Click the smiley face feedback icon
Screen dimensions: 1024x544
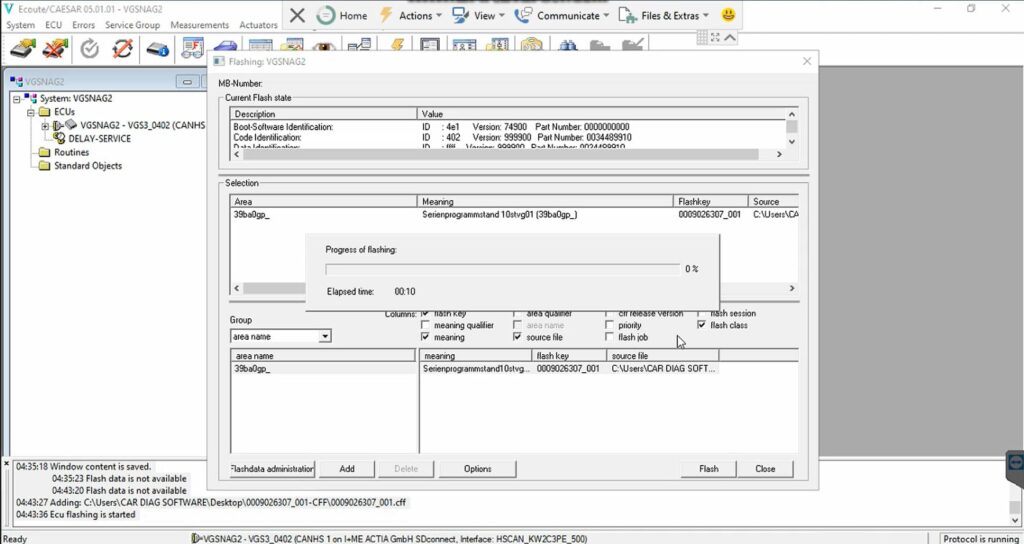pyautogui.click(x=729, y=15)
